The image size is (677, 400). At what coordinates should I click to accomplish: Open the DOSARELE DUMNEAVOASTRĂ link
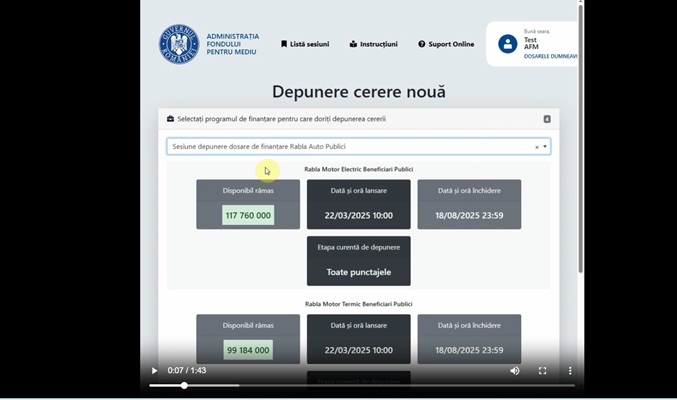coord(550,56)
